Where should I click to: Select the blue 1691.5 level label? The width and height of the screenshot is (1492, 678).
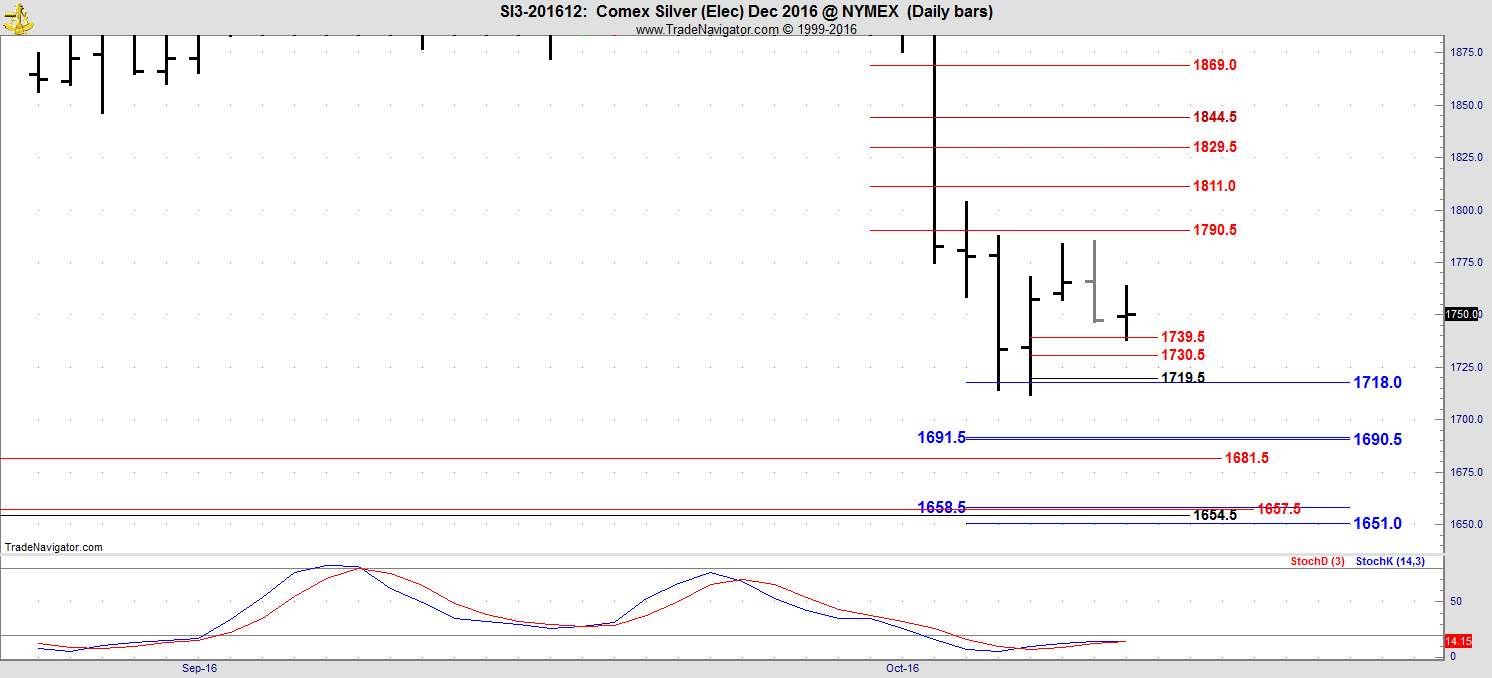[941, 437]
